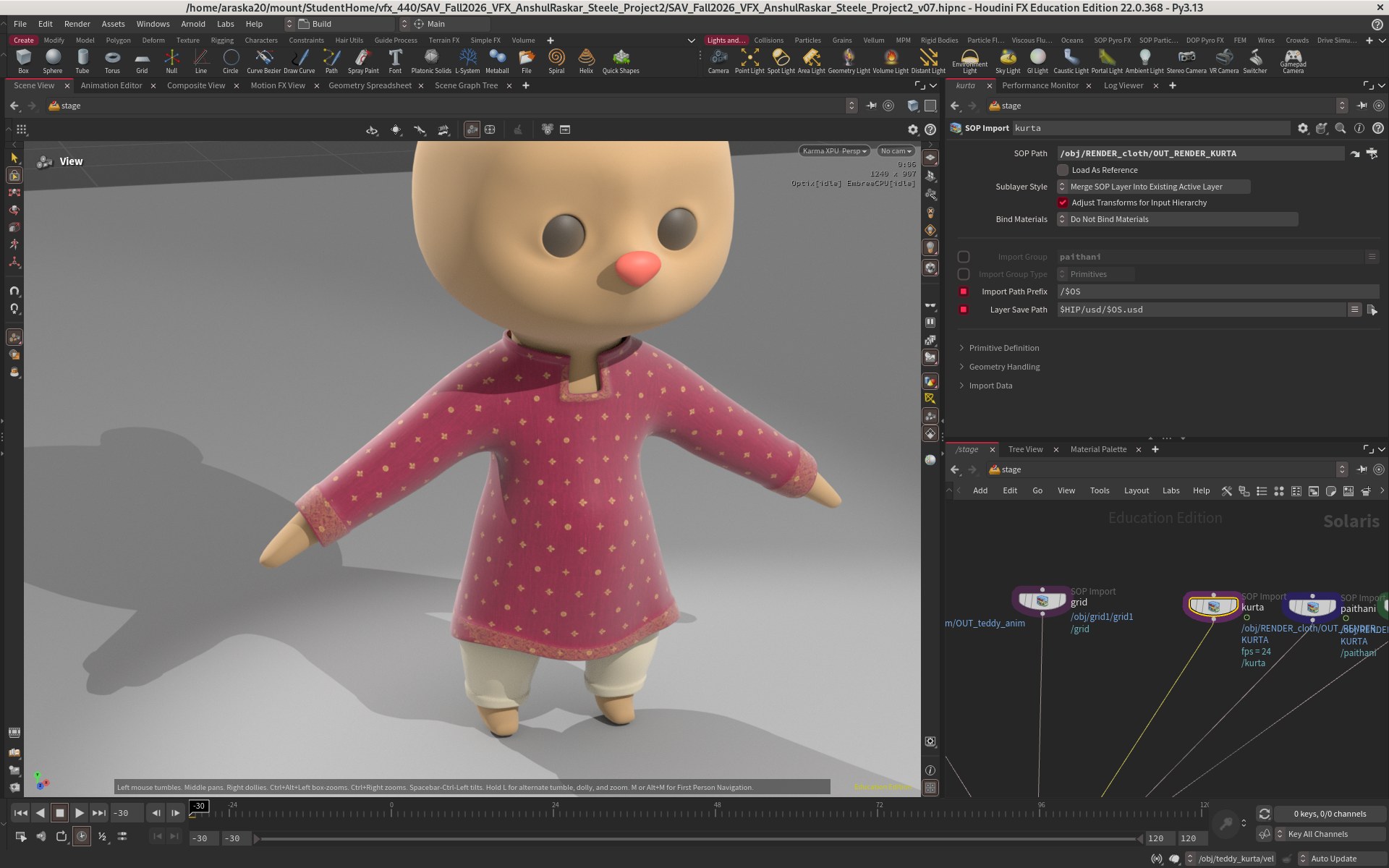Click the timeline scrubber at frame 48
The width and height of the screenshot is (1389, 868).
tap(717, 813)
